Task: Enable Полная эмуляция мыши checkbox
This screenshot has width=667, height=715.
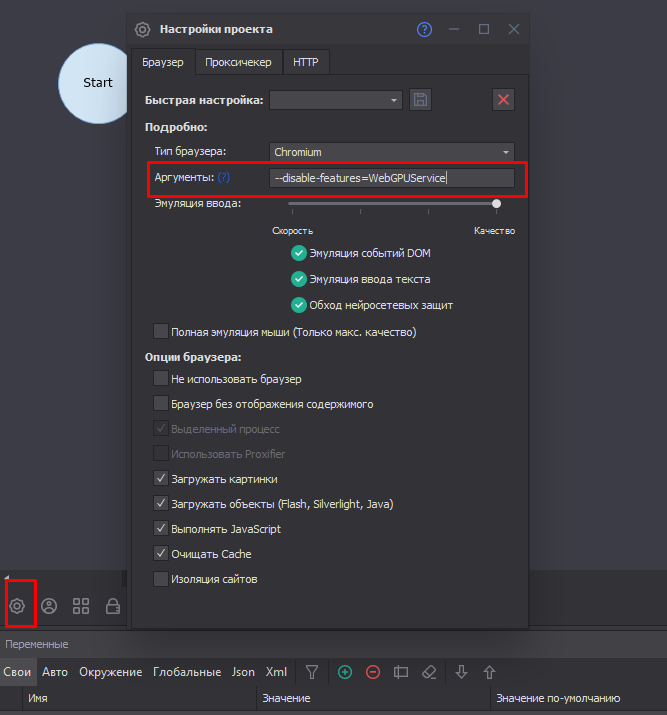Action: [x=160, y=332]
